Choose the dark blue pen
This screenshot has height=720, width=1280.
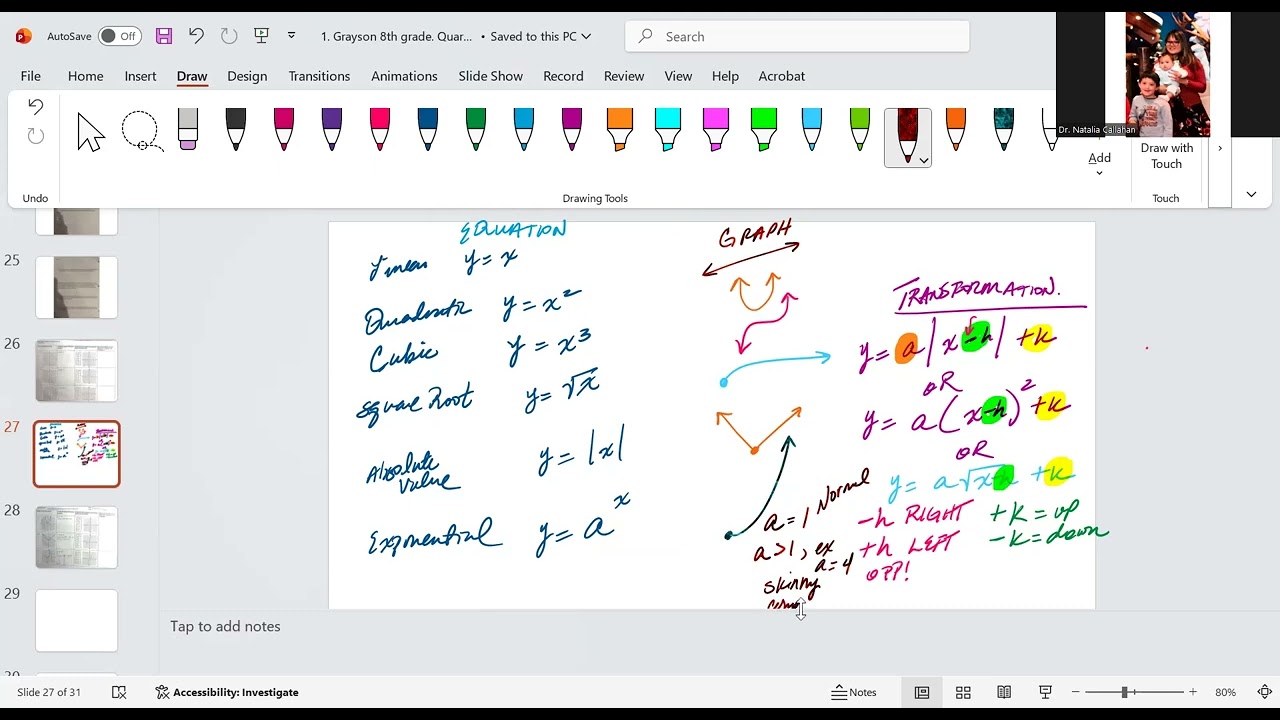tap(428, 130)
